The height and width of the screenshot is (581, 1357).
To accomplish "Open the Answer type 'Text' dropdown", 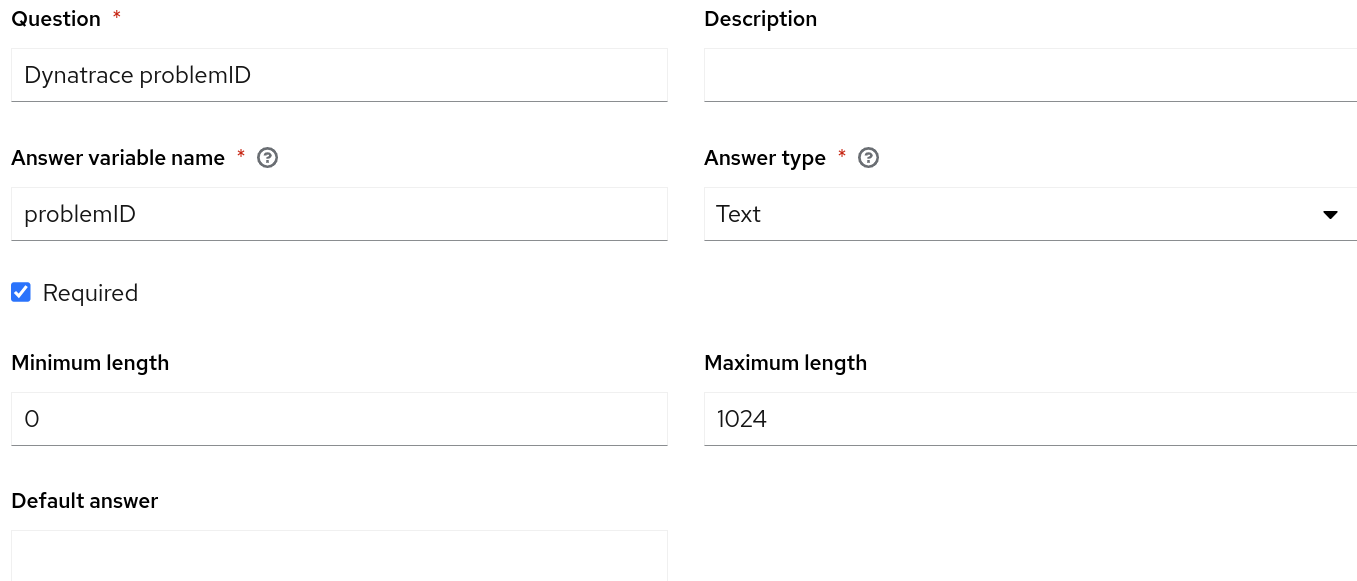I will coord(1030,214).
